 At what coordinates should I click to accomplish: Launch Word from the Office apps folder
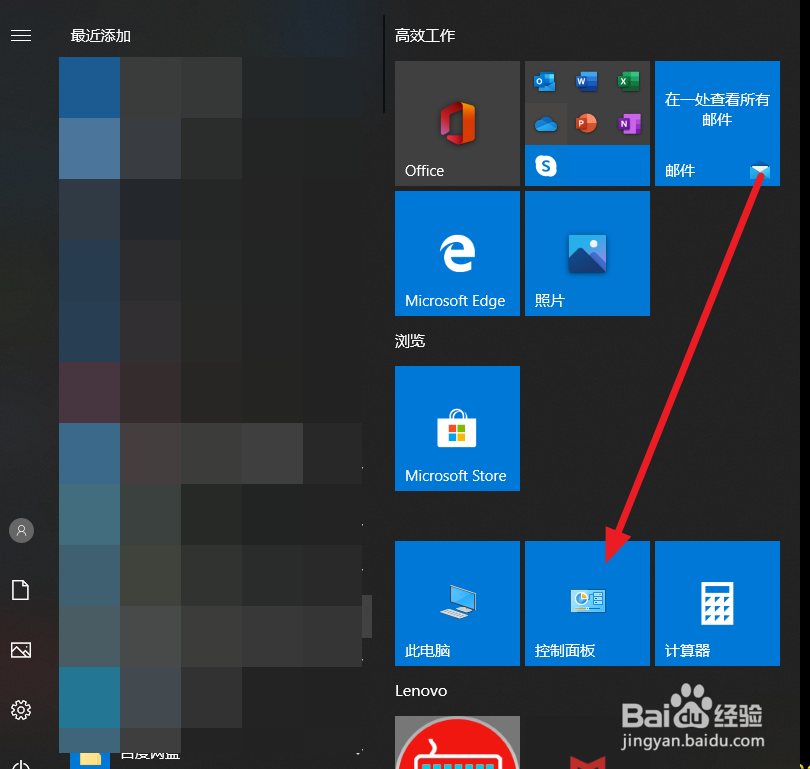[x=587, y=82]
